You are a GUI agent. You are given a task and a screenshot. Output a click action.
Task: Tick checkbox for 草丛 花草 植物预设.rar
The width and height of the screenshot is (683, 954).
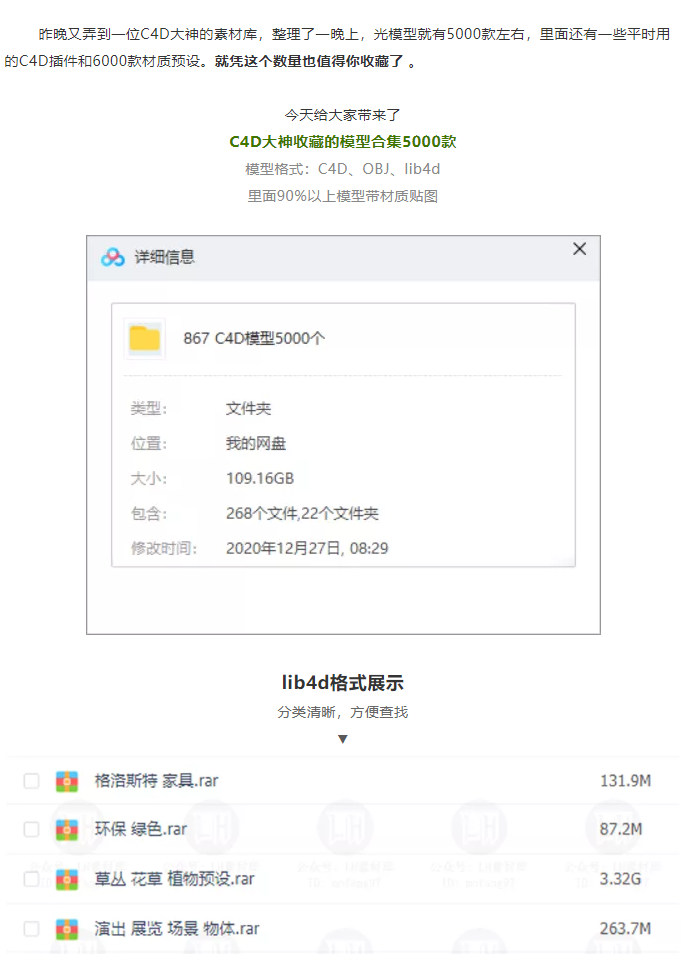click(32, 879)
